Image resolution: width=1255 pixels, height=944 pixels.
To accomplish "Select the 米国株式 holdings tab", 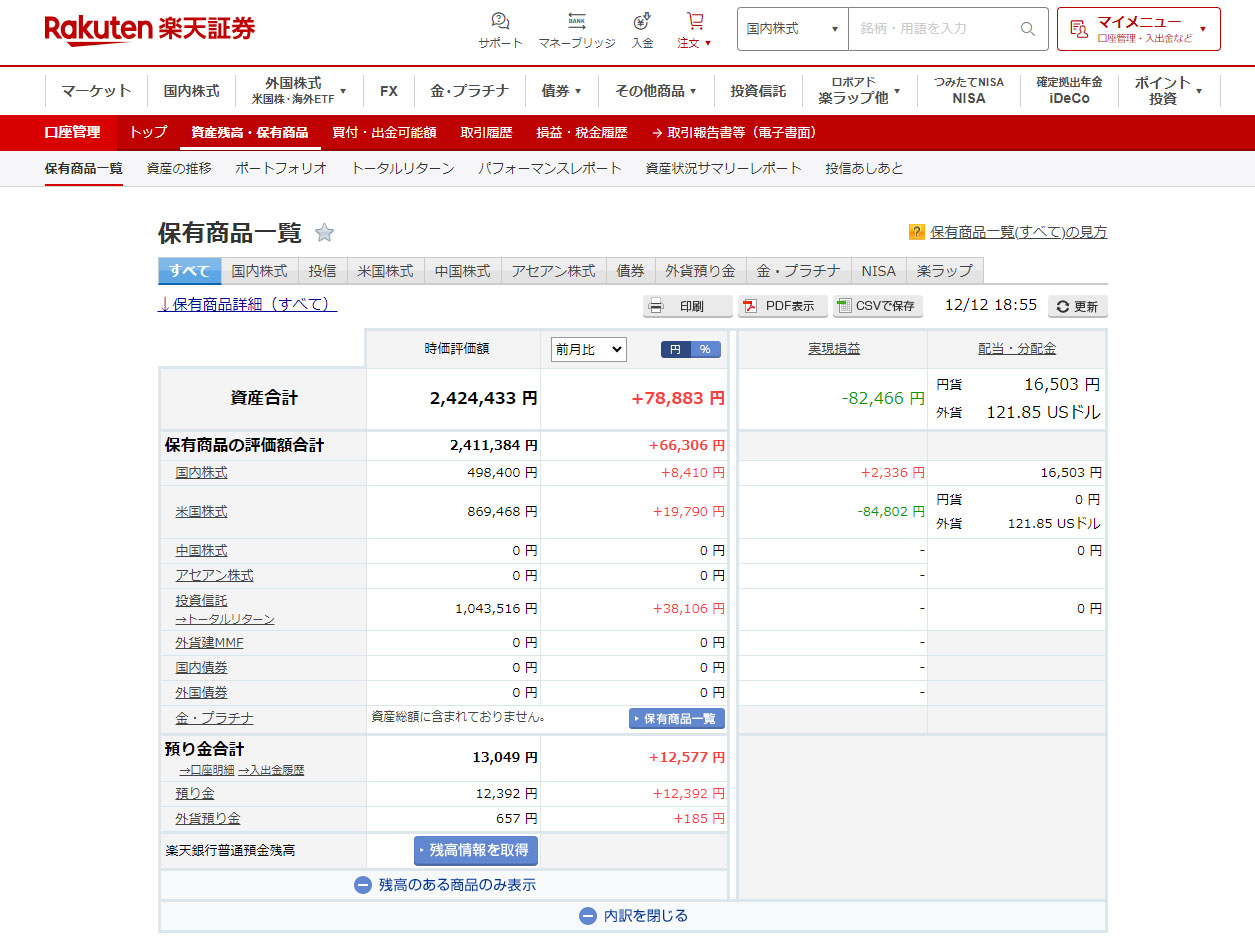I will pyautogui.click(x=385, y=271).
